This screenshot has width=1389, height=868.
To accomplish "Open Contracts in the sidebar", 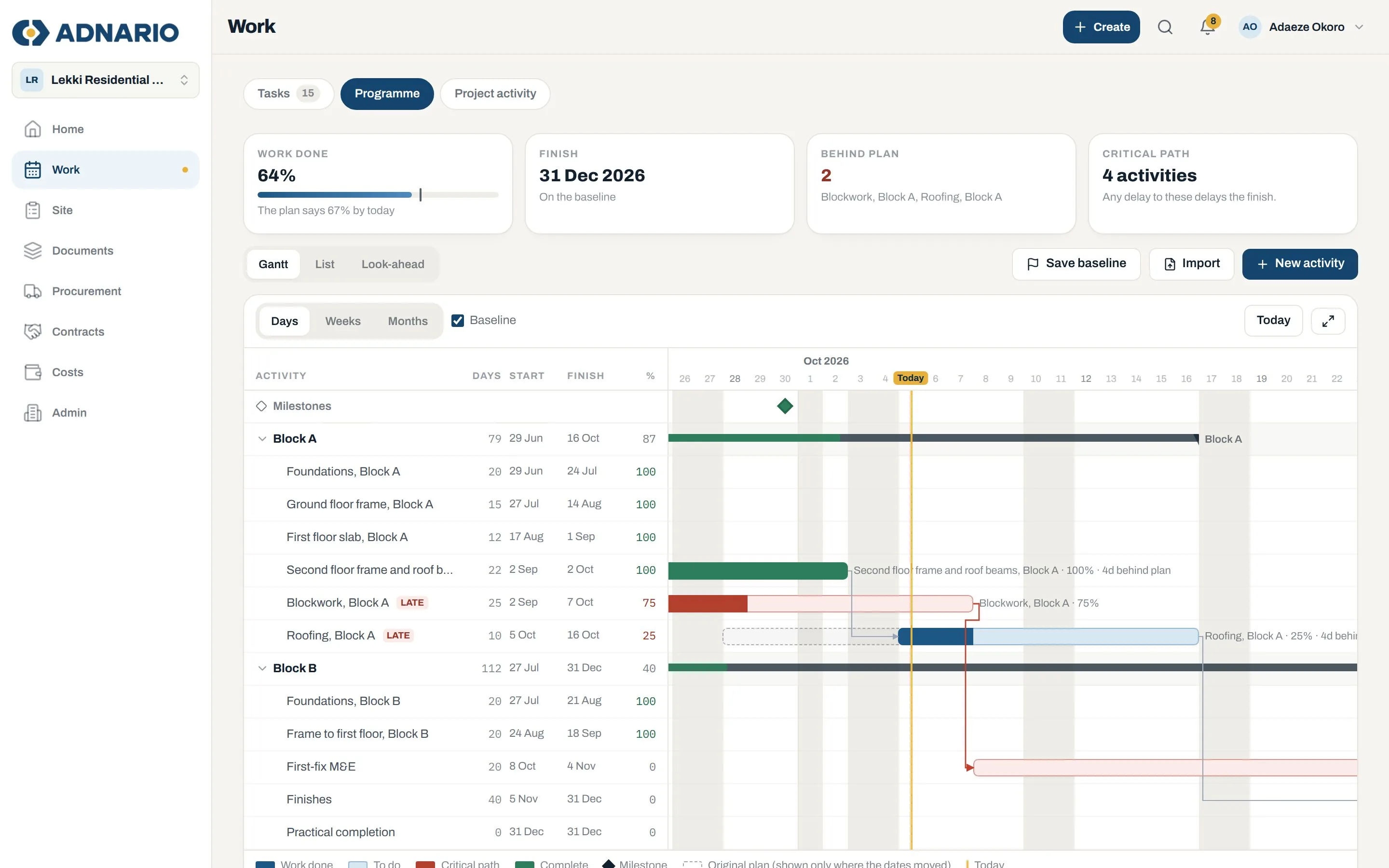I will (x=106, y=332).
